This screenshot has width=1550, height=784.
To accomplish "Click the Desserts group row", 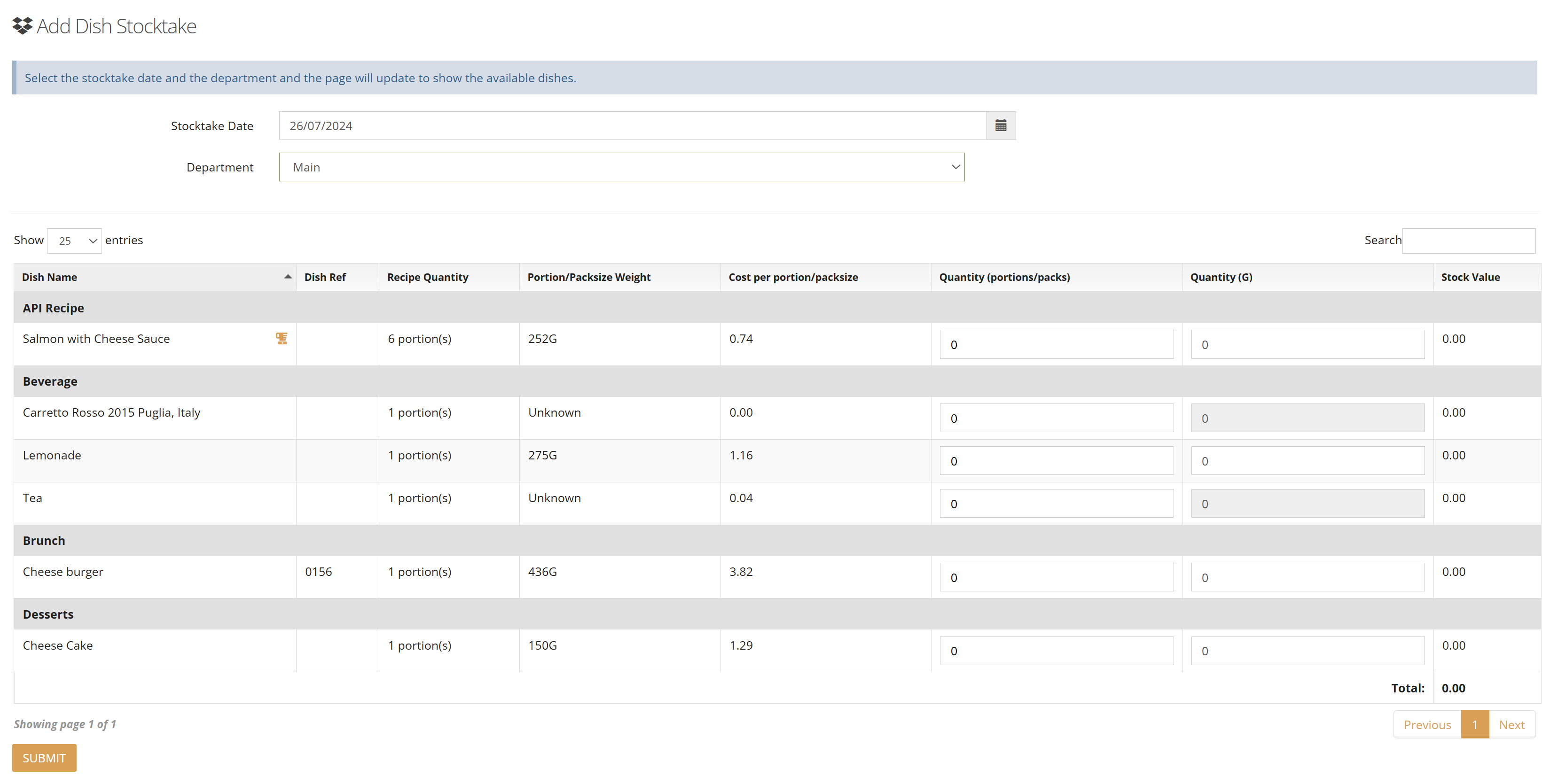I will coord(777,614).
